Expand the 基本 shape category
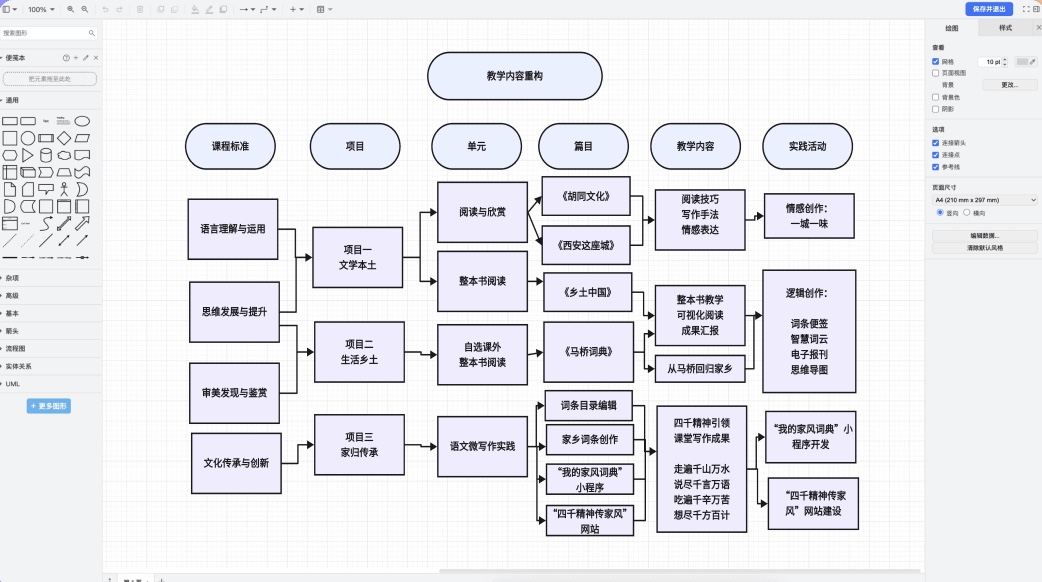Screen dimensions: 1042x582 [51, 314]
